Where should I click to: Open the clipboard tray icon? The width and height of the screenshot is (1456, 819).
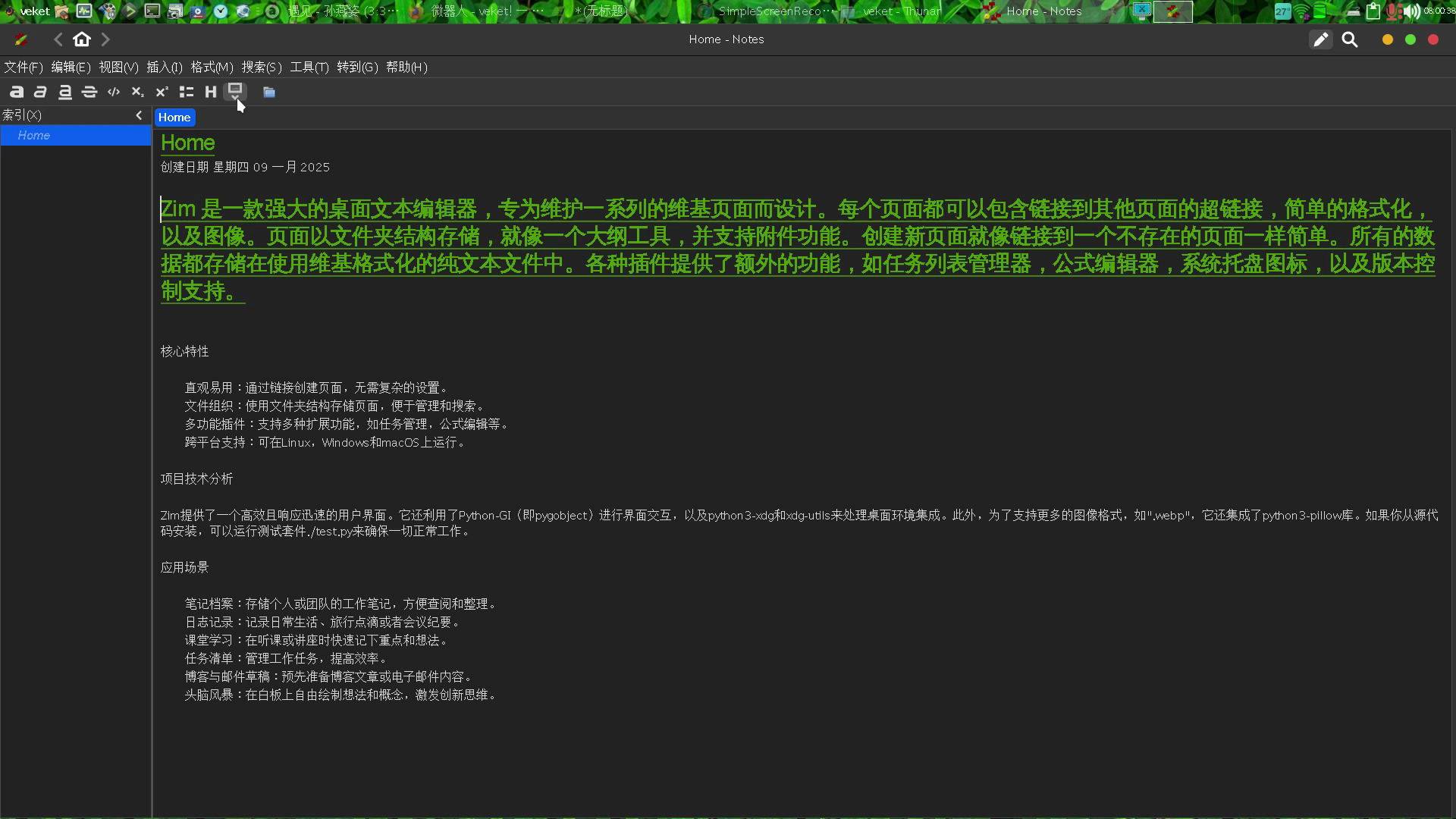[x=1373, y=11]
